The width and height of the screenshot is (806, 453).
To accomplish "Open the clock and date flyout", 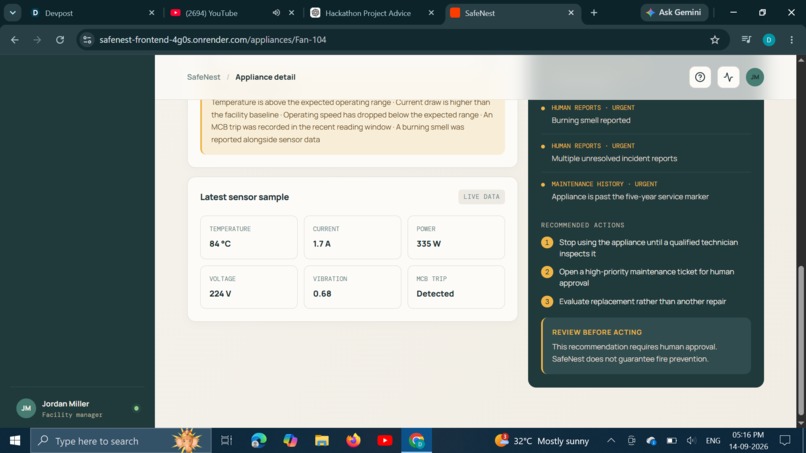I will (x=748, y=441).
